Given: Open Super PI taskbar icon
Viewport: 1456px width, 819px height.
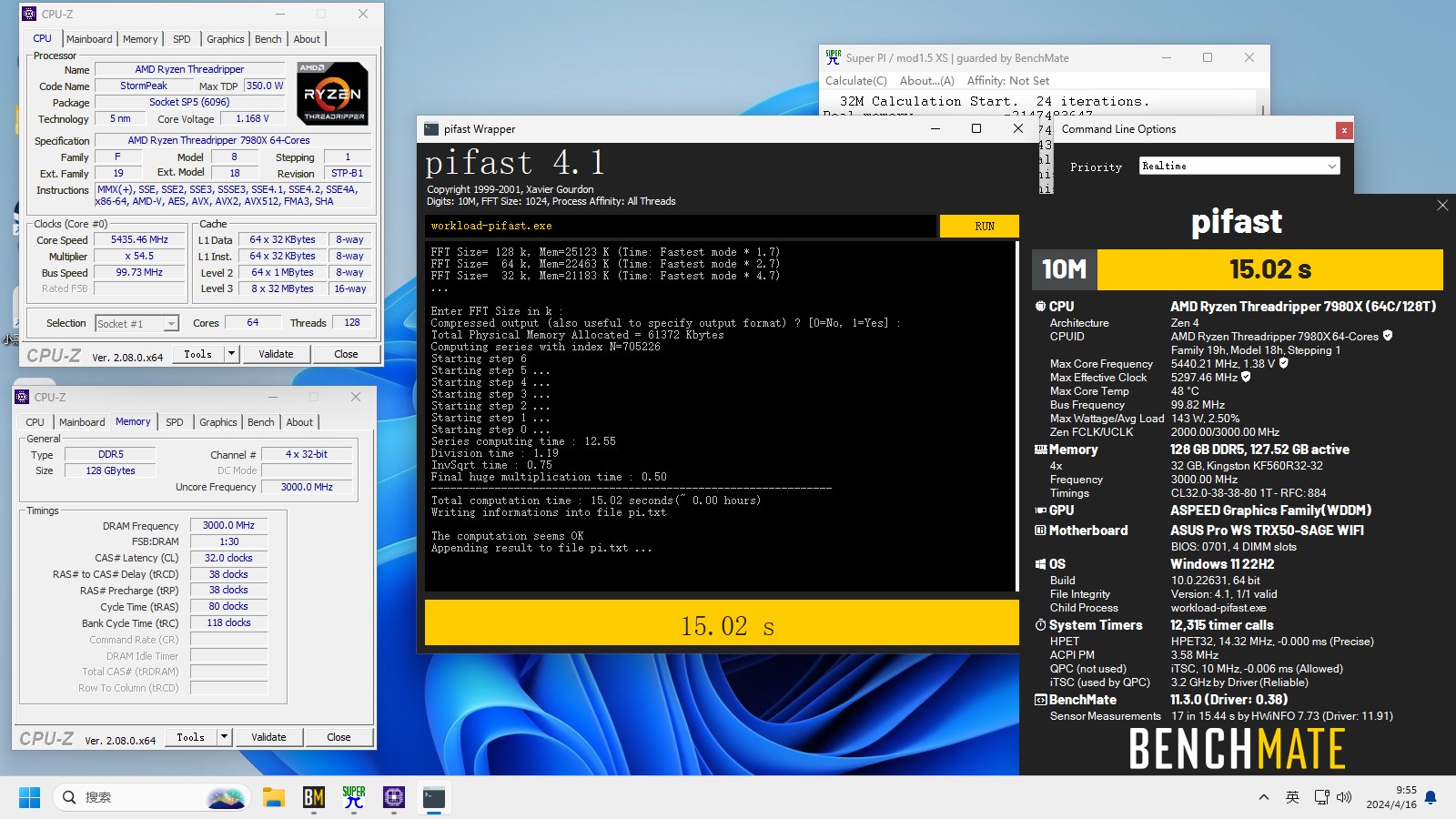Looking at the screenshot, I should pyautogui.click(x=354, y=798).
